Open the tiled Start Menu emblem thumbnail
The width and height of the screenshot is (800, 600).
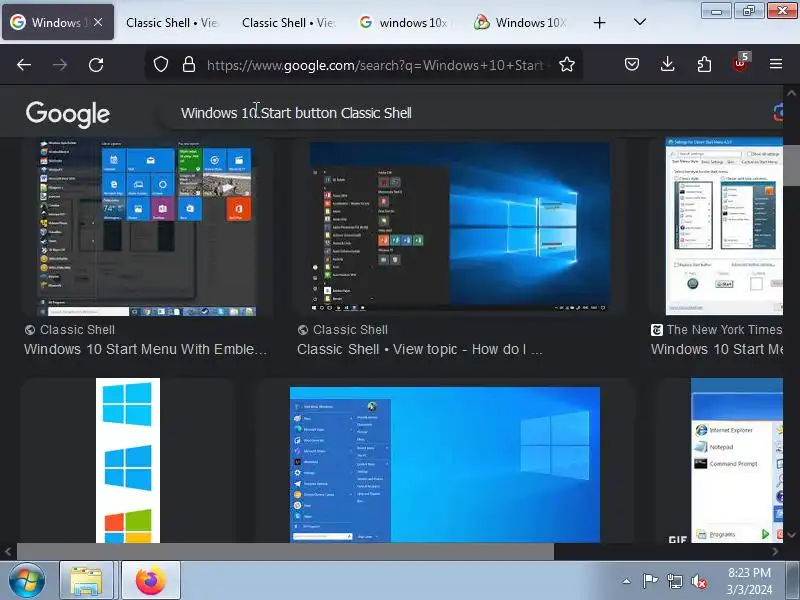146,228
